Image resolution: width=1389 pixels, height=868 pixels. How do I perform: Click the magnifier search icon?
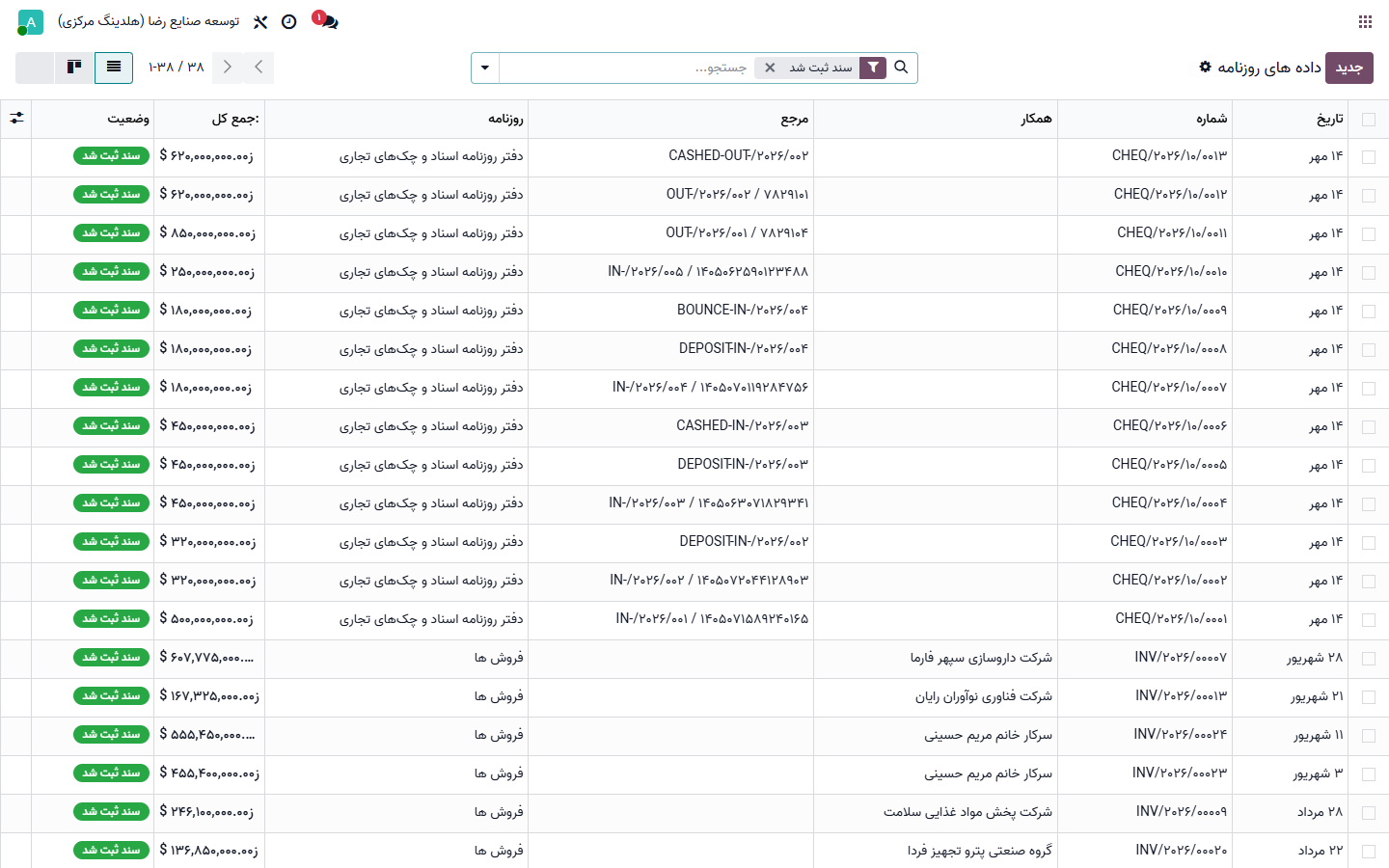pyautogui.click(x=901, y=68)
